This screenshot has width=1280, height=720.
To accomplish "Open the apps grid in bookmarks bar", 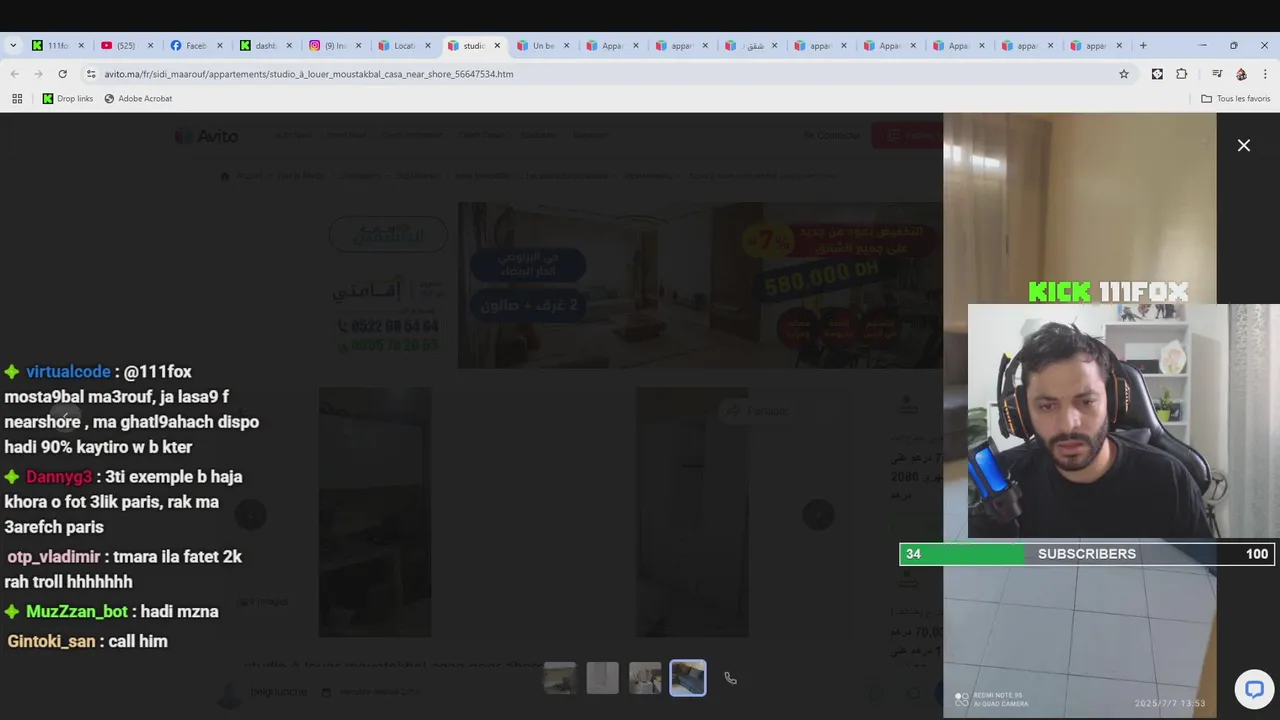I will click(x=17, y=99).
